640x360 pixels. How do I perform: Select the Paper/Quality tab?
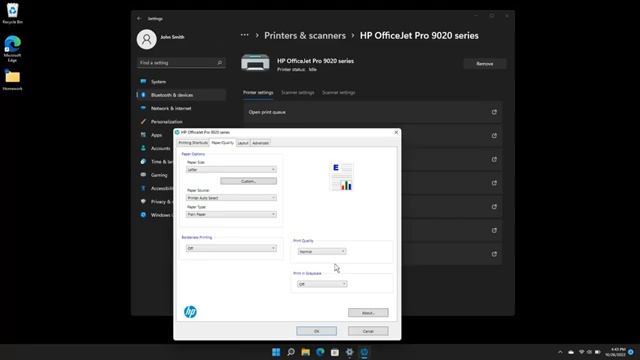coord(222,142)
